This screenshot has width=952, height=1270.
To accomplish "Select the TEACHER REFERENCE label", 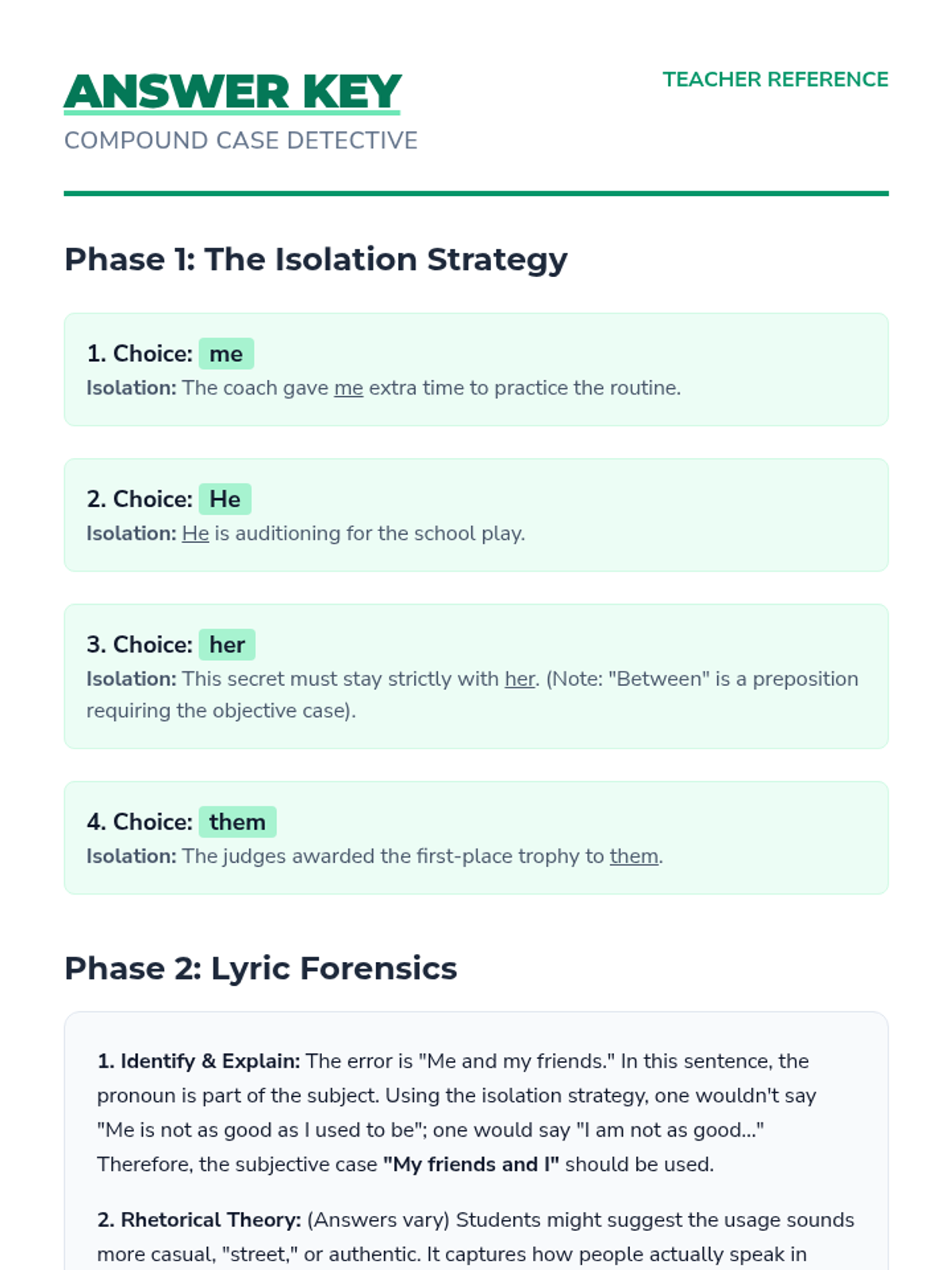I will pos(775,79).
